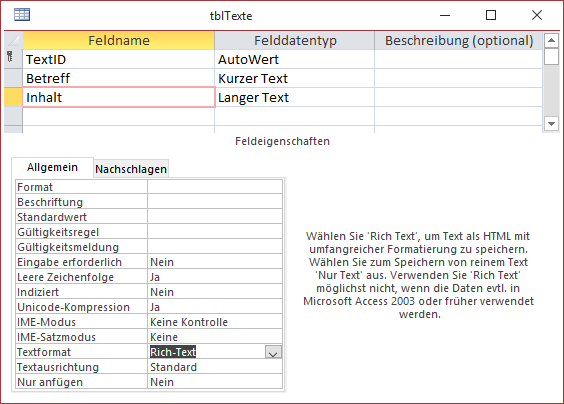Click the Indiziert property label

(x=82, y=292)
